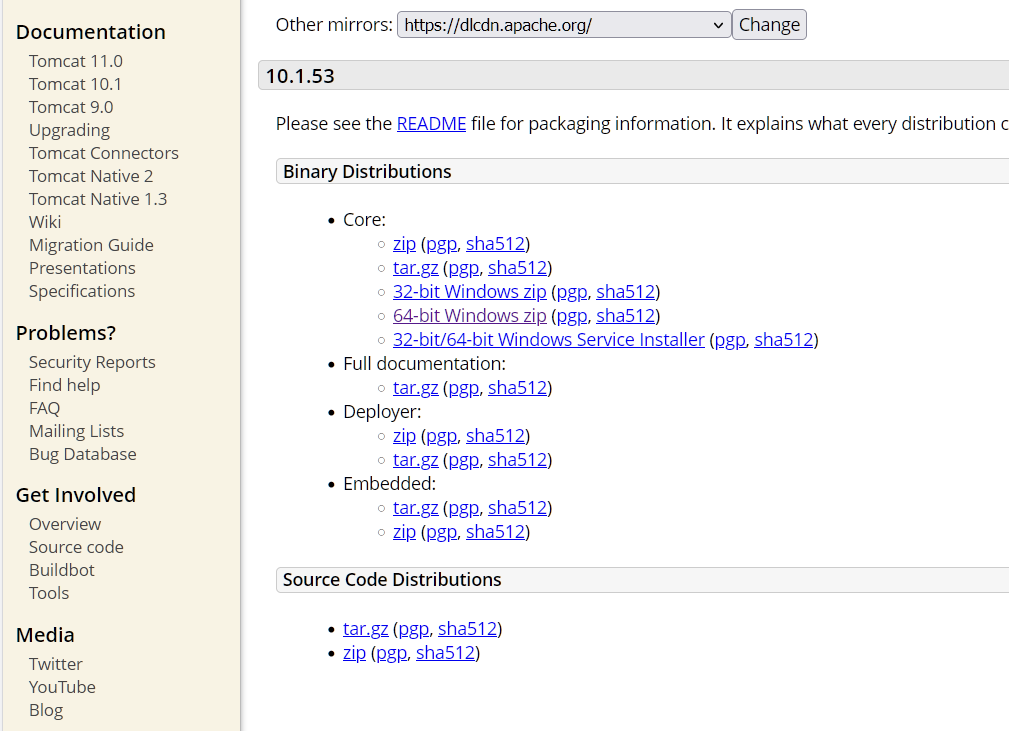Open pgp signature for Core tar.gz
This screenshot has width=1009, height=731.
click(464, 268)
